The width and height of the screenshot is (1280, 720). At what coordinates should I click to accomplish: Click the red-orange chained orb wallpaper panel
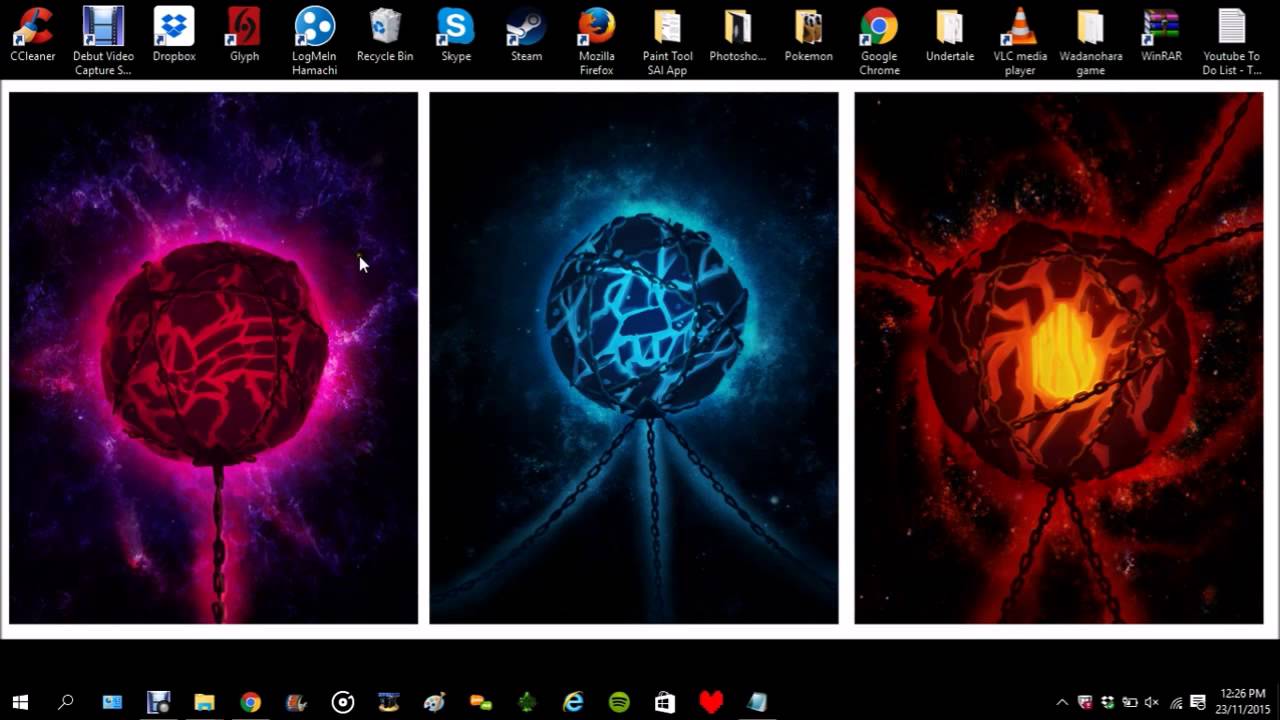click(1059, 358)
